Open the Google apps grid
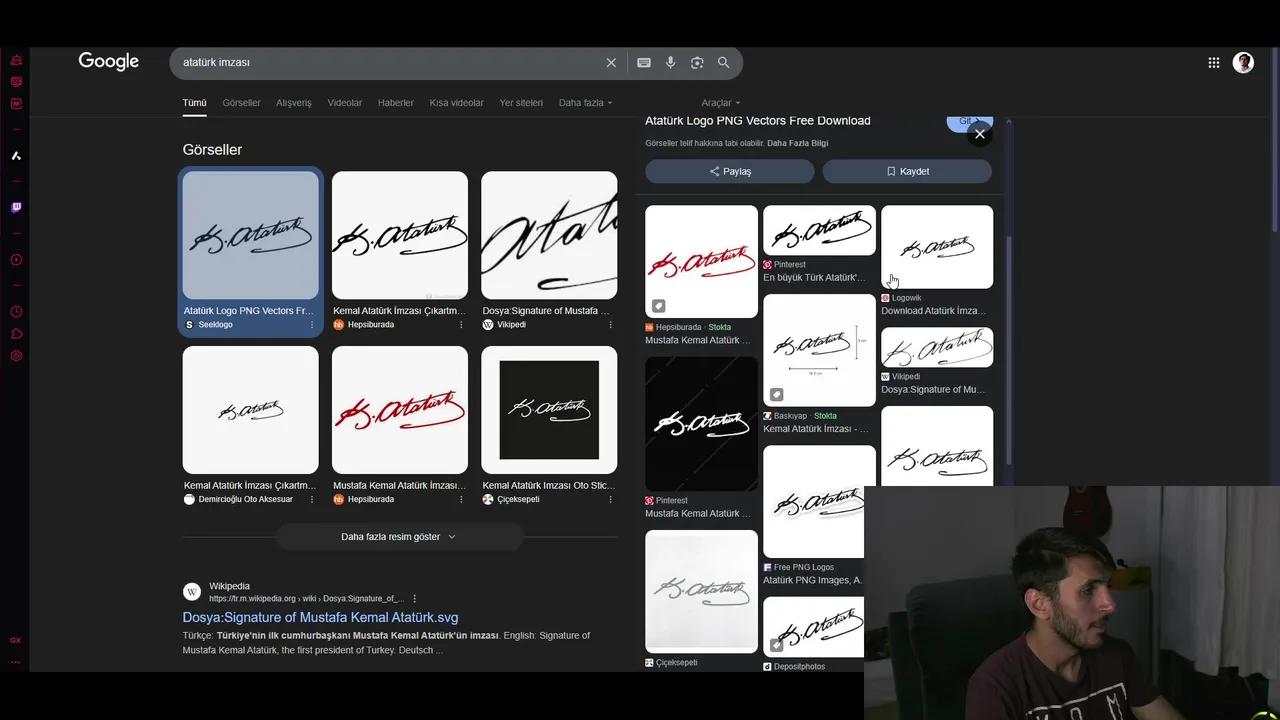This screenshot has height=720, width=1280. (1214, 63)
